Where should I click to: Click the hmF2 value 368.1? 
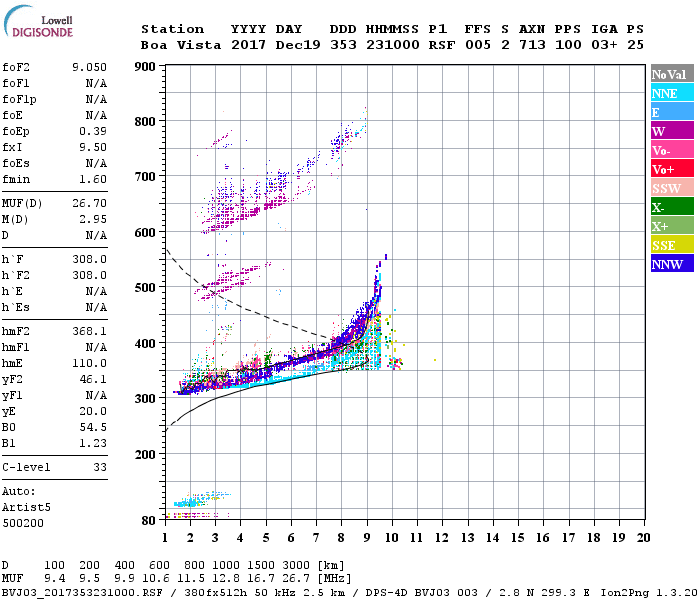(89, 331)
